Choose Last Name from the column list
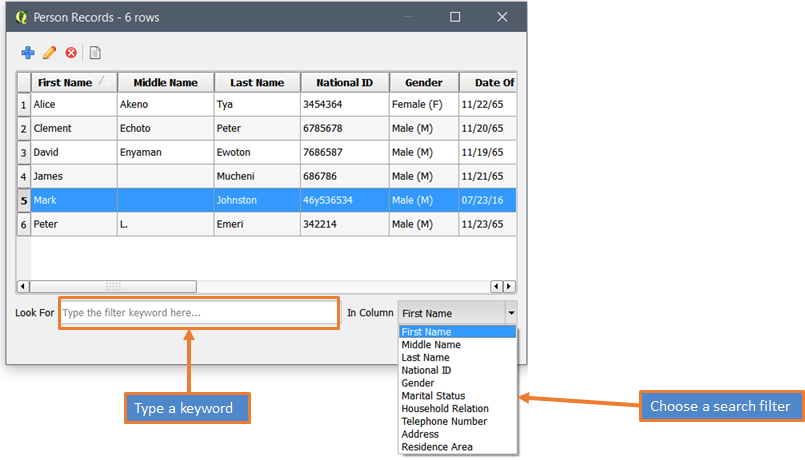This screenshot has width=805, height=460. 425,357
